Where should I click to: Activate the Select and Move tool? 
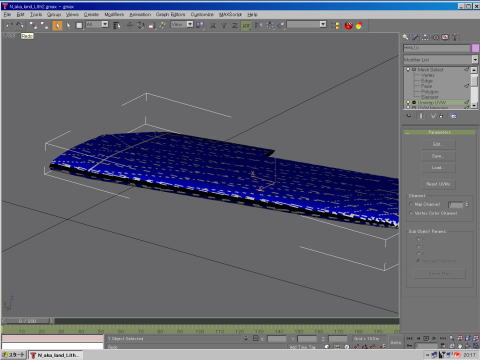(x=130, y=25)
